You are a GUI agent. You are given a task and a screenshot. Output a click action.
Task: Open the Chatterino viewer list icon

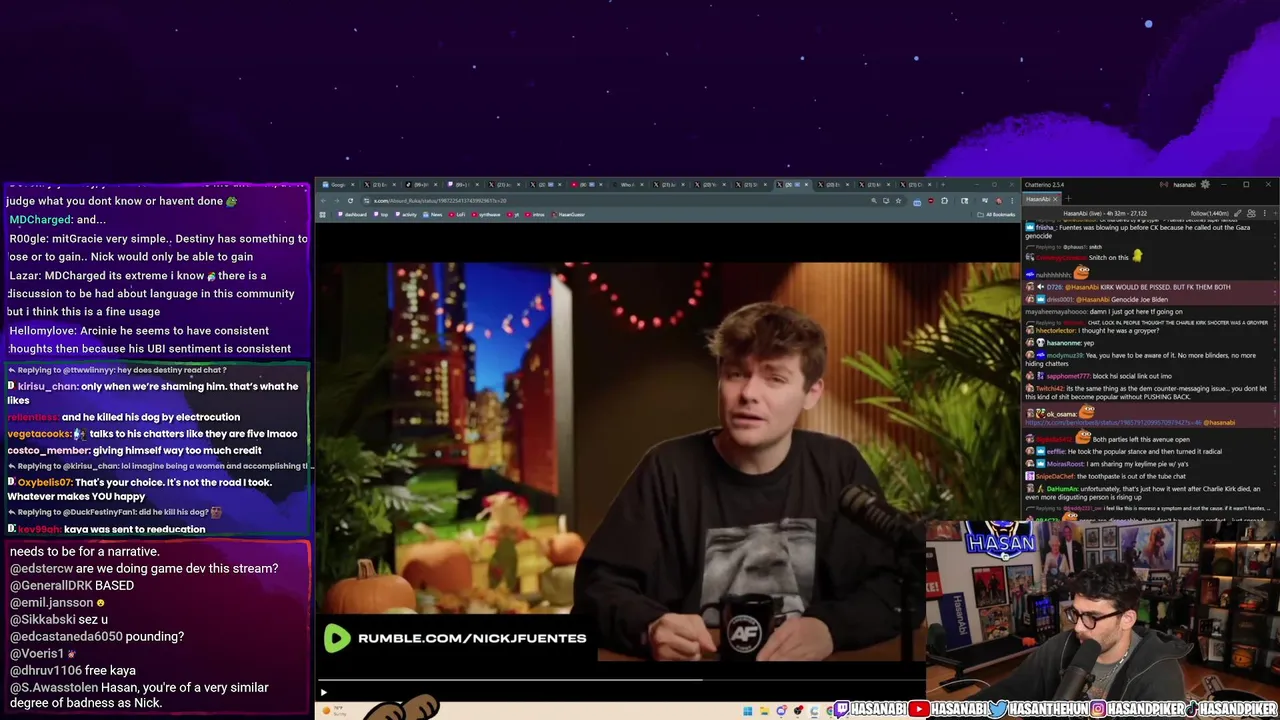point(1251,213)
